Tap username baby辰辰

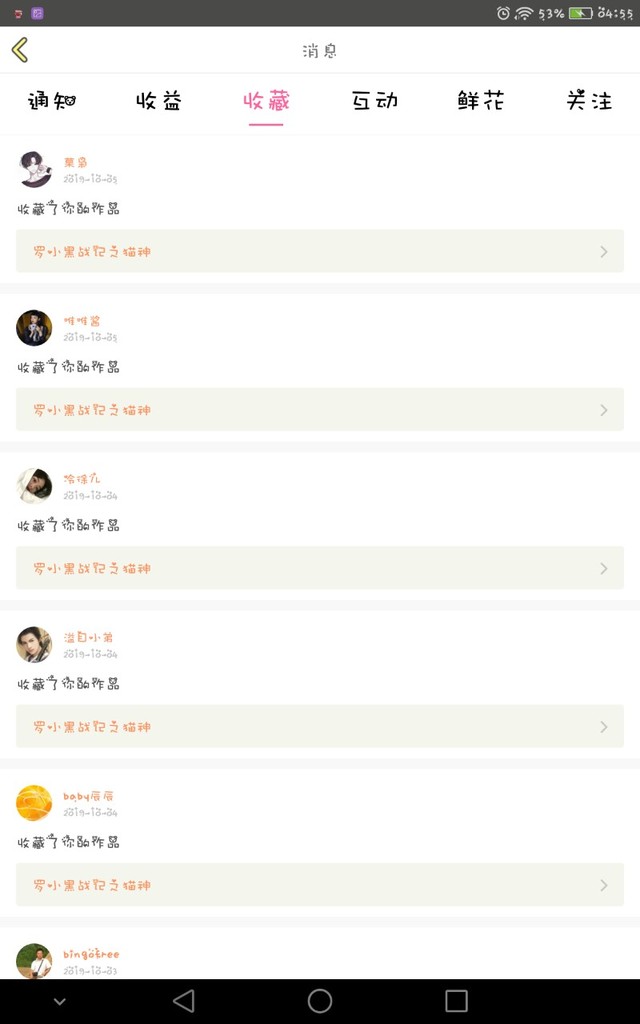(88, 796)
